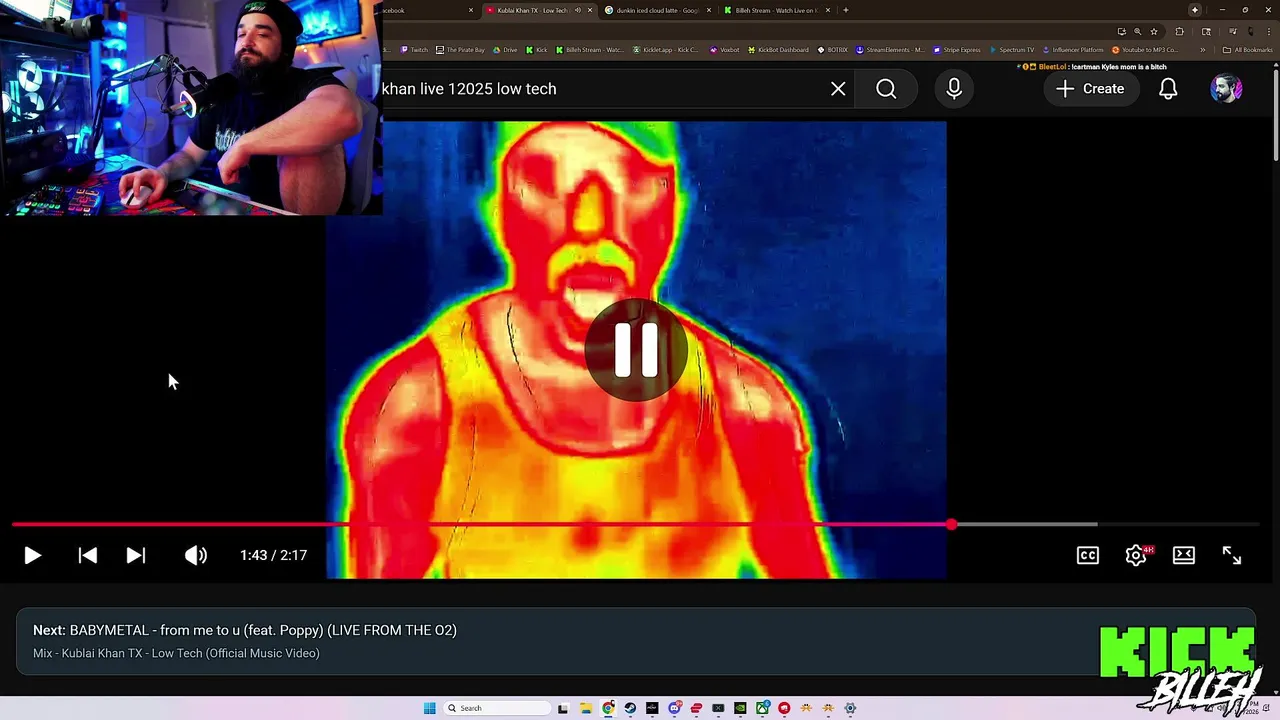
Task: Mute the video with the speaker icon
Action: tap(196, 555)
